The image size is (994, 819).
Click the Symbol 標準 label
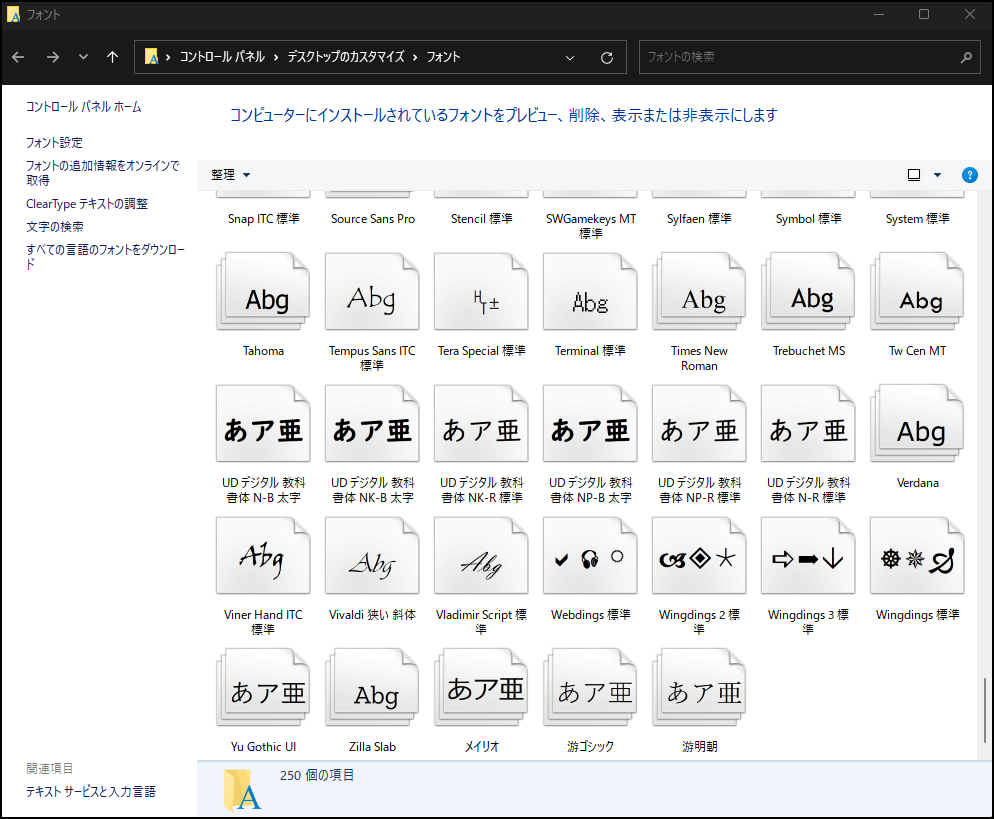click(x=808, y=219)
